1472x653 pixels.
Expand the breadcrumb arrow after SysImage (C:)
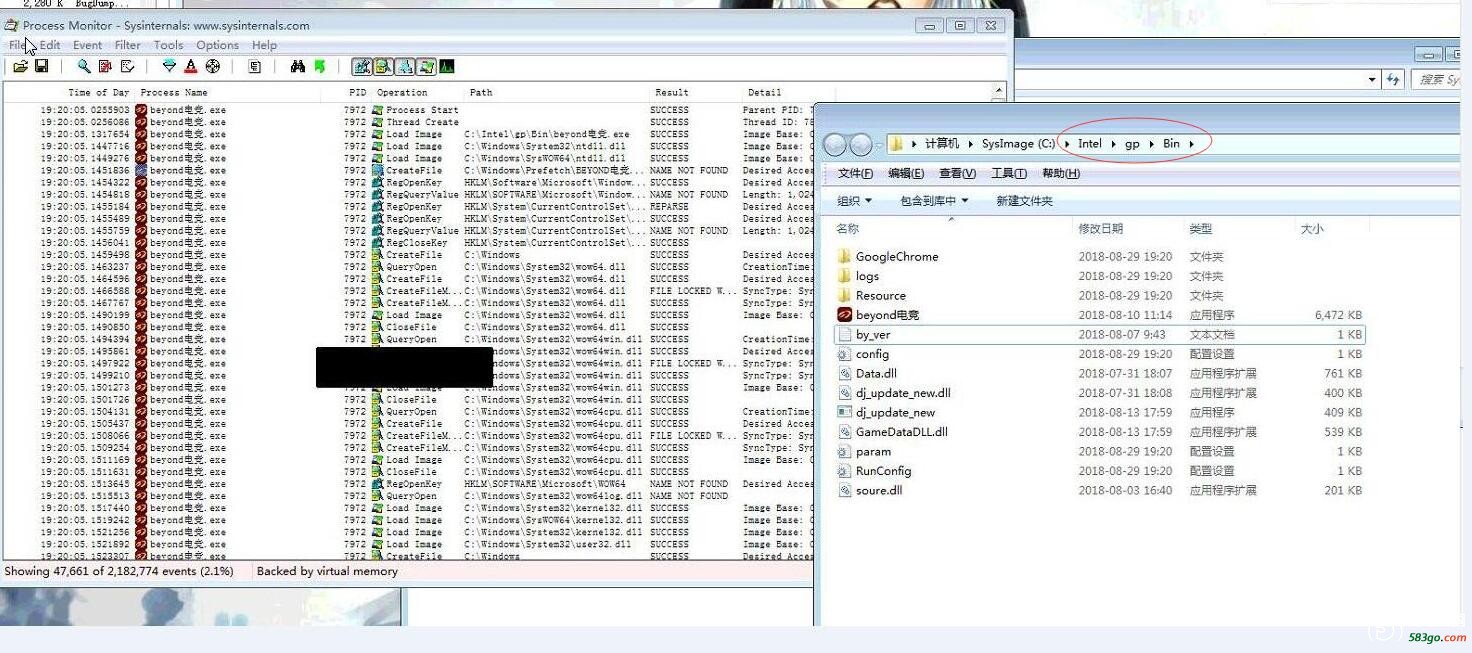coord(1067,144)
